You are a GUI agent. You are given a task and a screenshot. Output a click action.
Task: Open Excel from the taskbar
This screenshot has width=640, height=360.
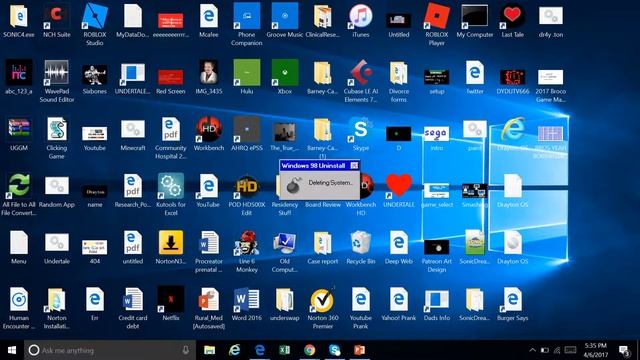tap(284, 350)
